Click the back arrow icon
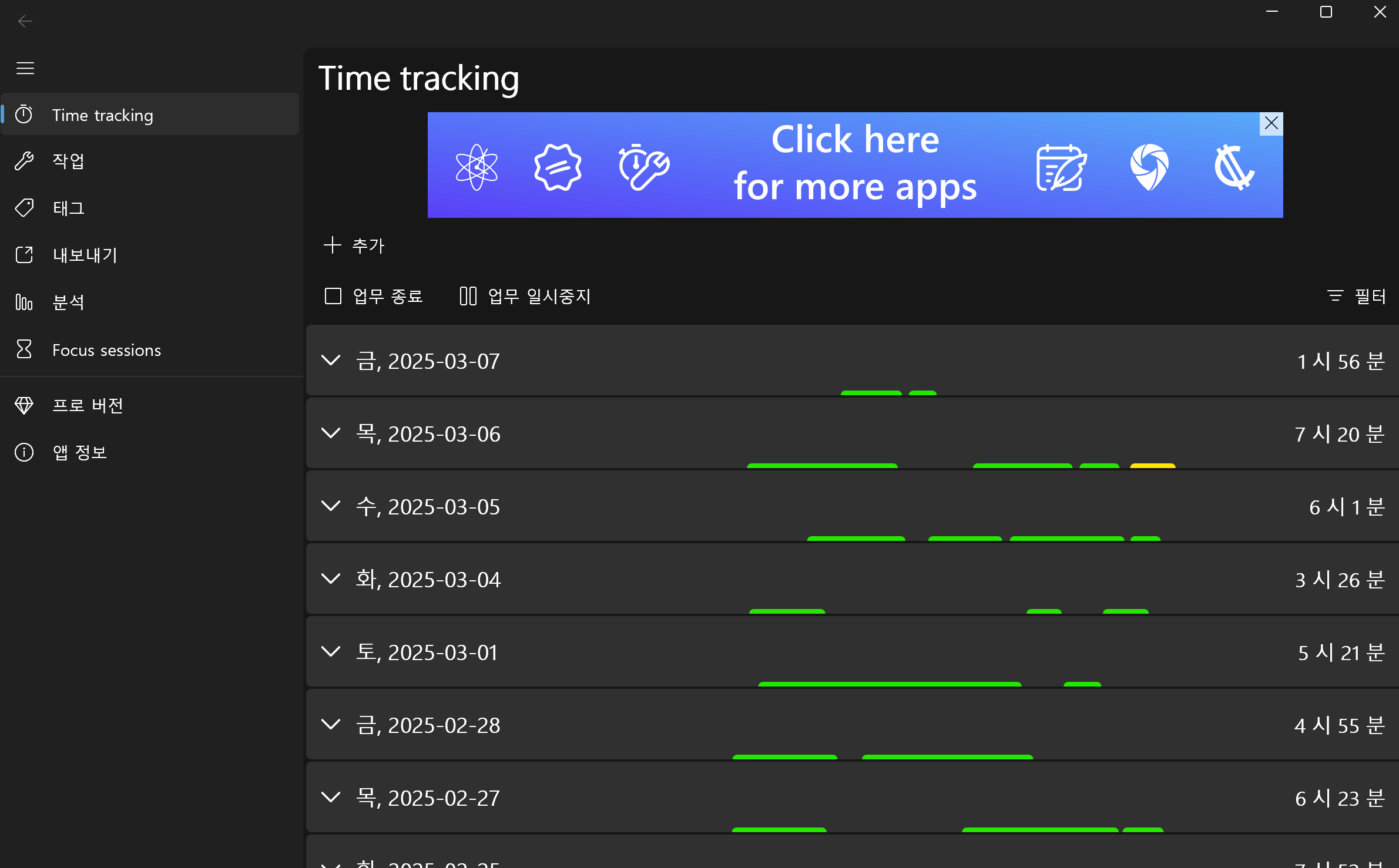This screenshot has width=1399, height=868. coord(25,22)
